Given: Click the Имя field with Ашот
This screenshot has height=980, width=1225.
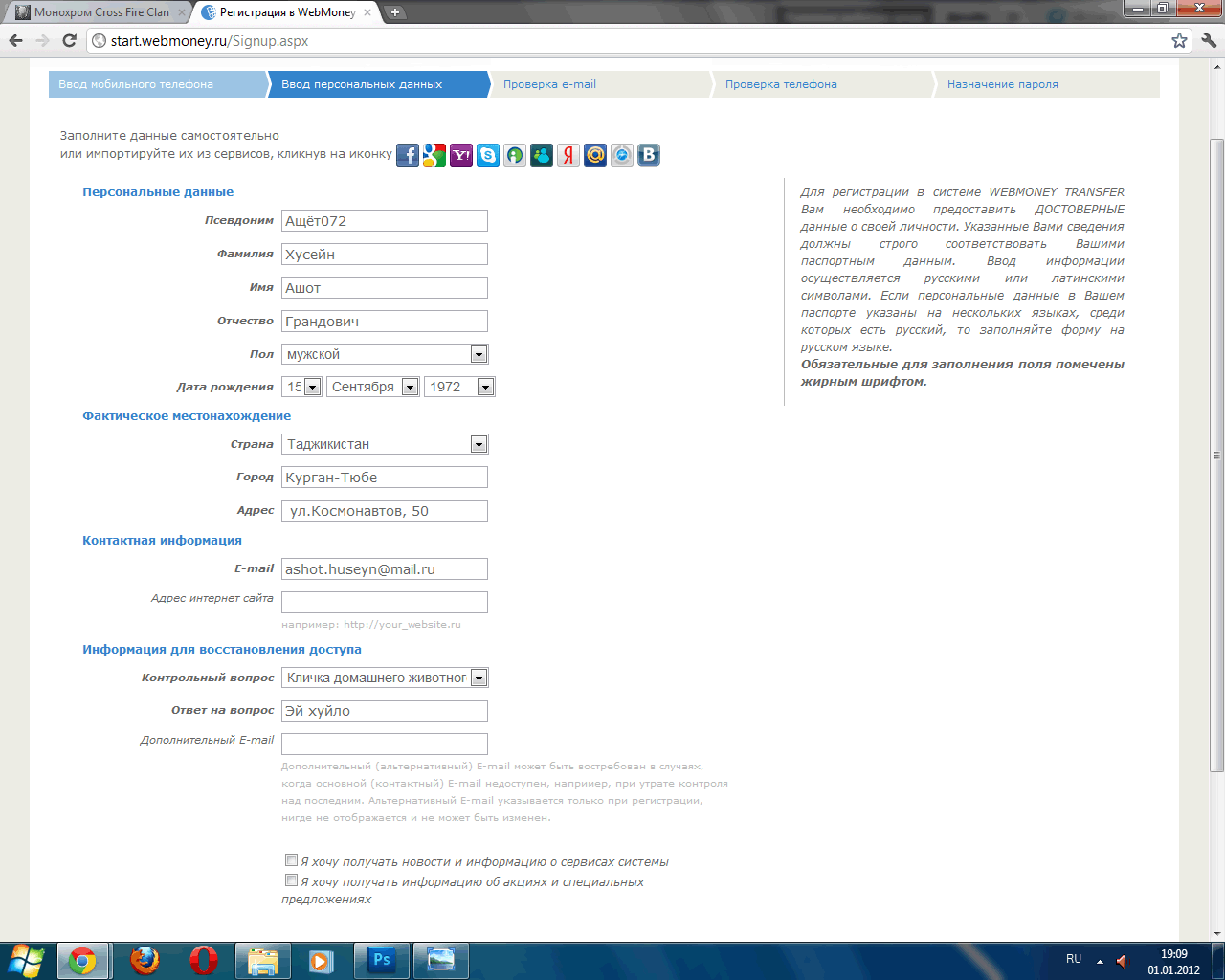Looking at the screenshot, I should [385, 287].
